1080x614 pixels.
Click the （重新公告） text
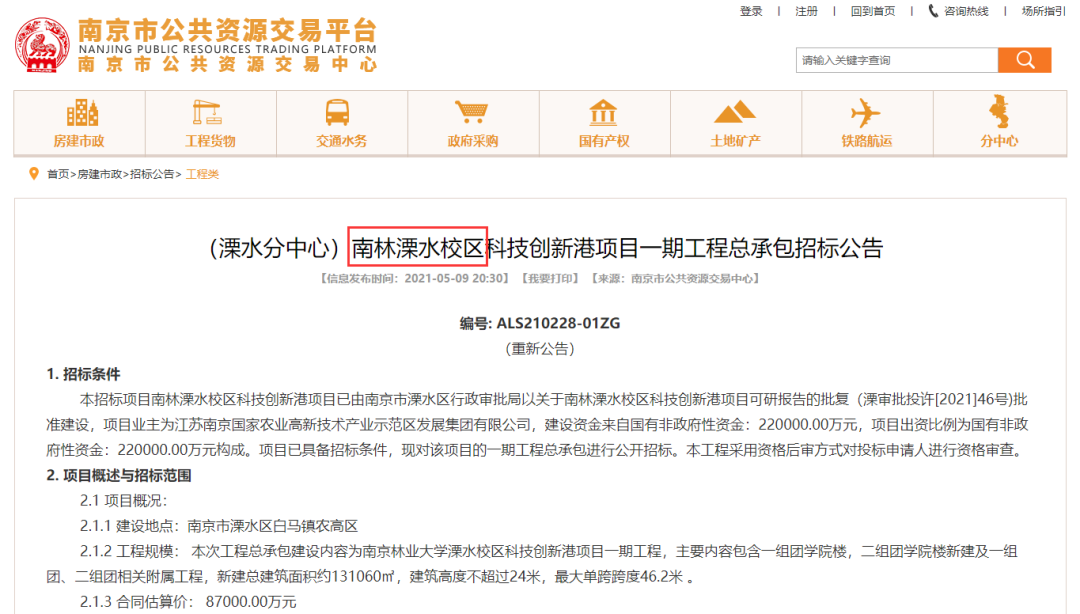[x=540, y=349]
